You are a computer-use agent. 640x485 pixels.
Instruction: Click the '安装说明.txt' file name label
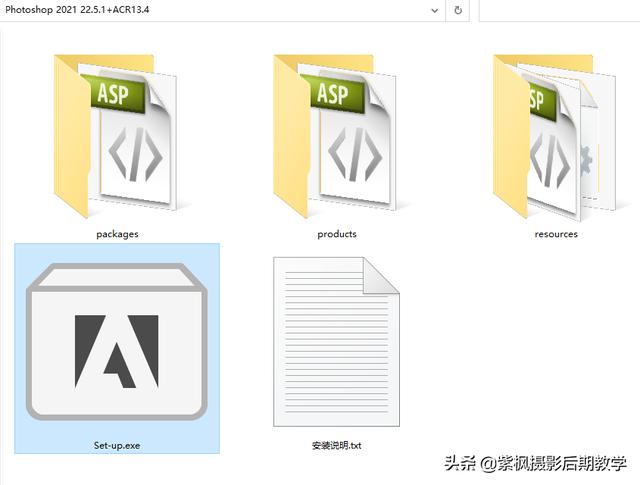click(x=336, y=445)
